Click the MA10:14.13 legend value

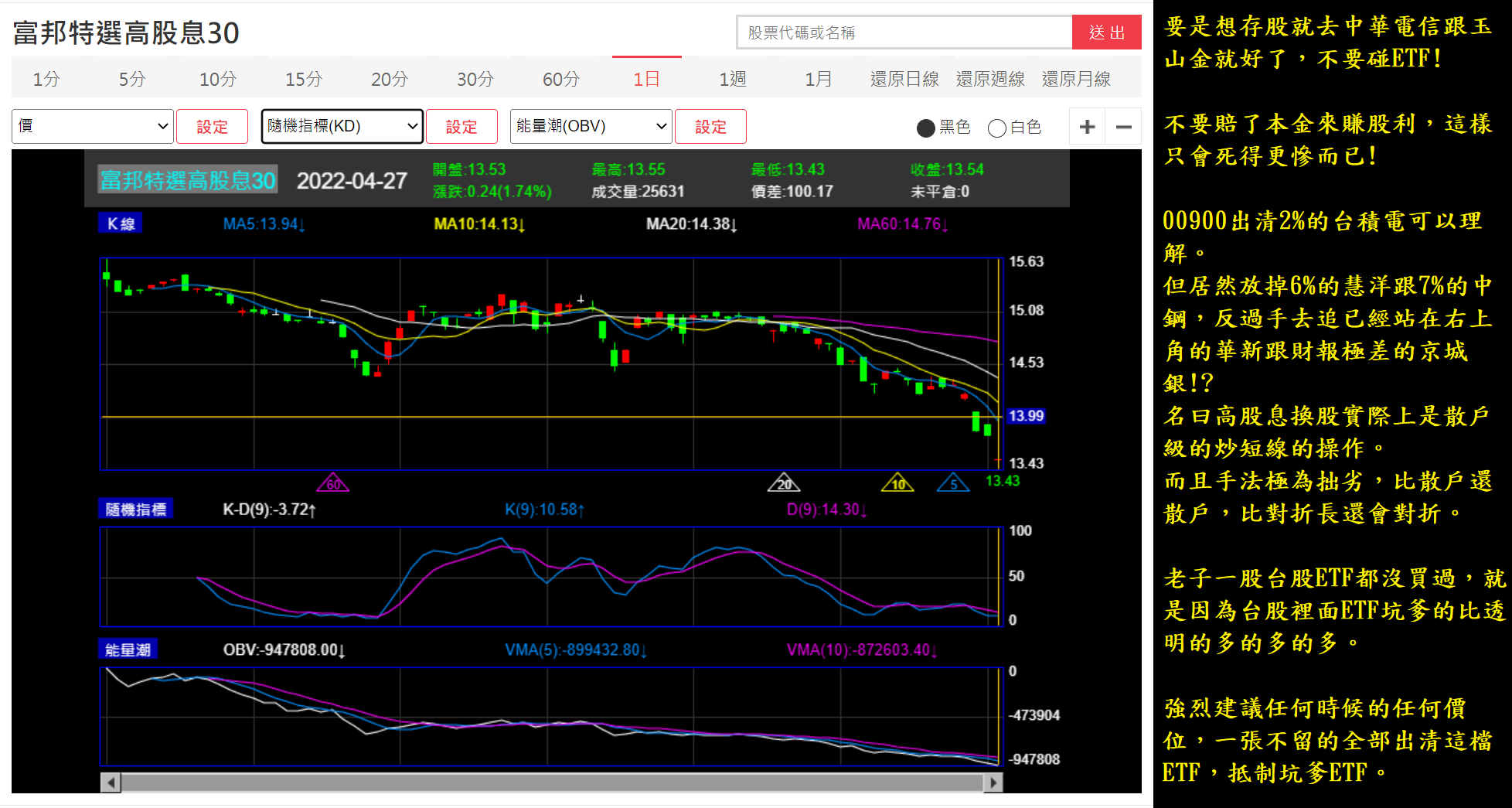click(479, 224)
